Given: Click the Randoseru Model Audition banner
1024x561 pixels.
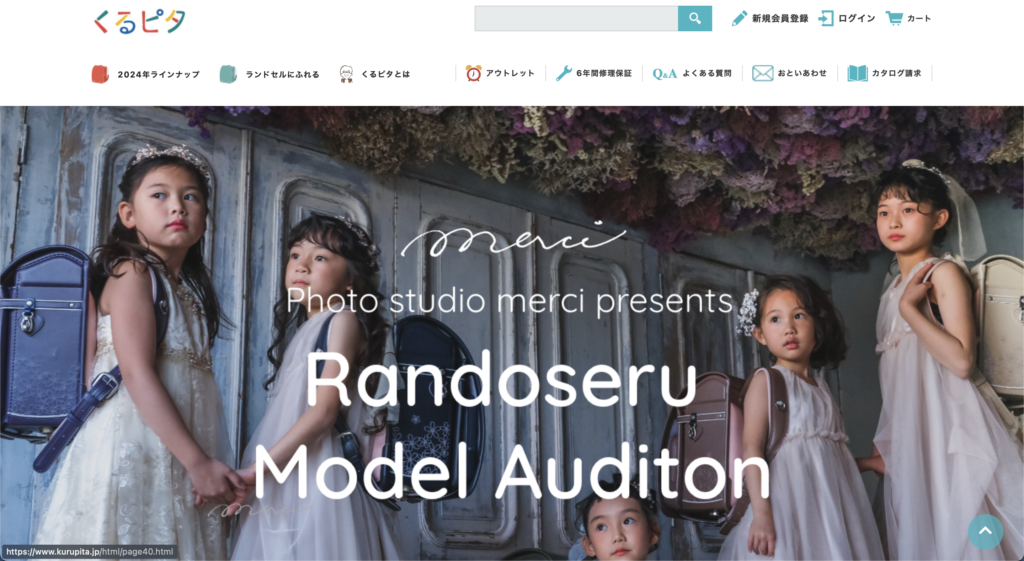Looking at the screenshot, I should click(x=512, y=333).
